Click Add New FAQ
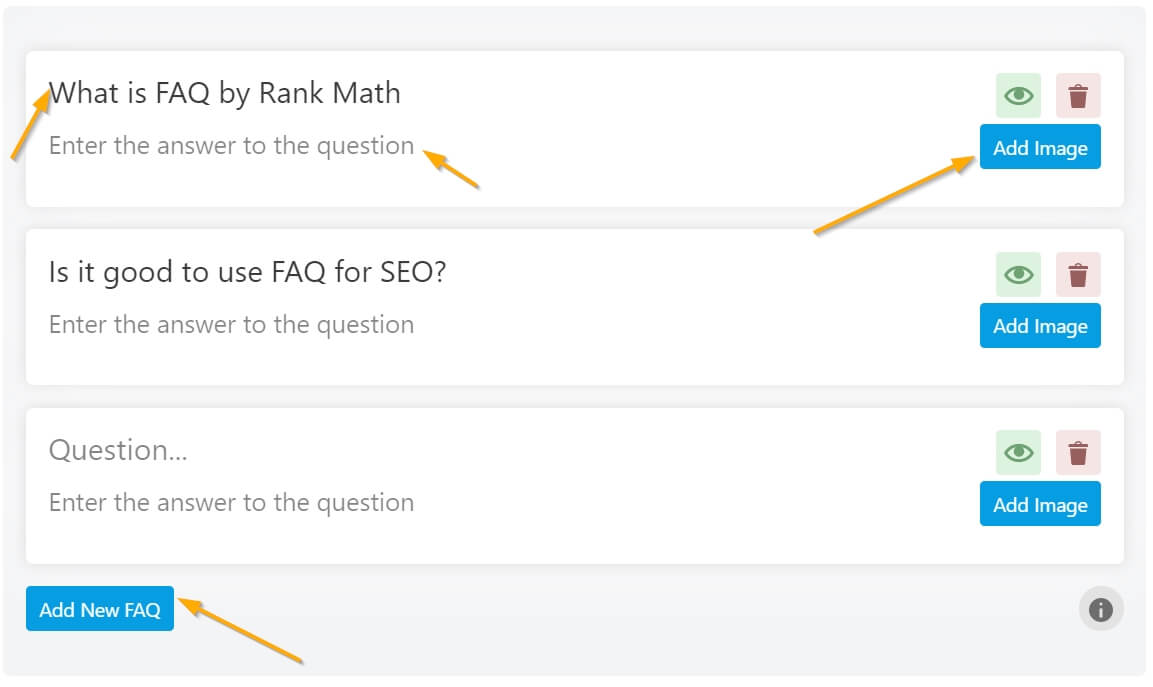This screenshot has height=687, width=1153. point(99,608)
